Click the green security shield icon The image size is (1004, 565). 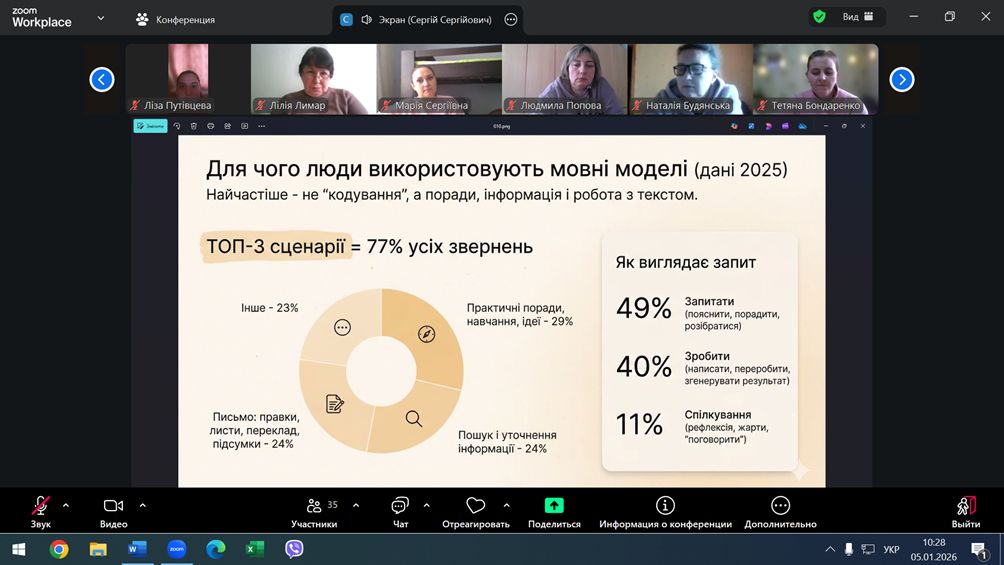(x=819, y=17)
